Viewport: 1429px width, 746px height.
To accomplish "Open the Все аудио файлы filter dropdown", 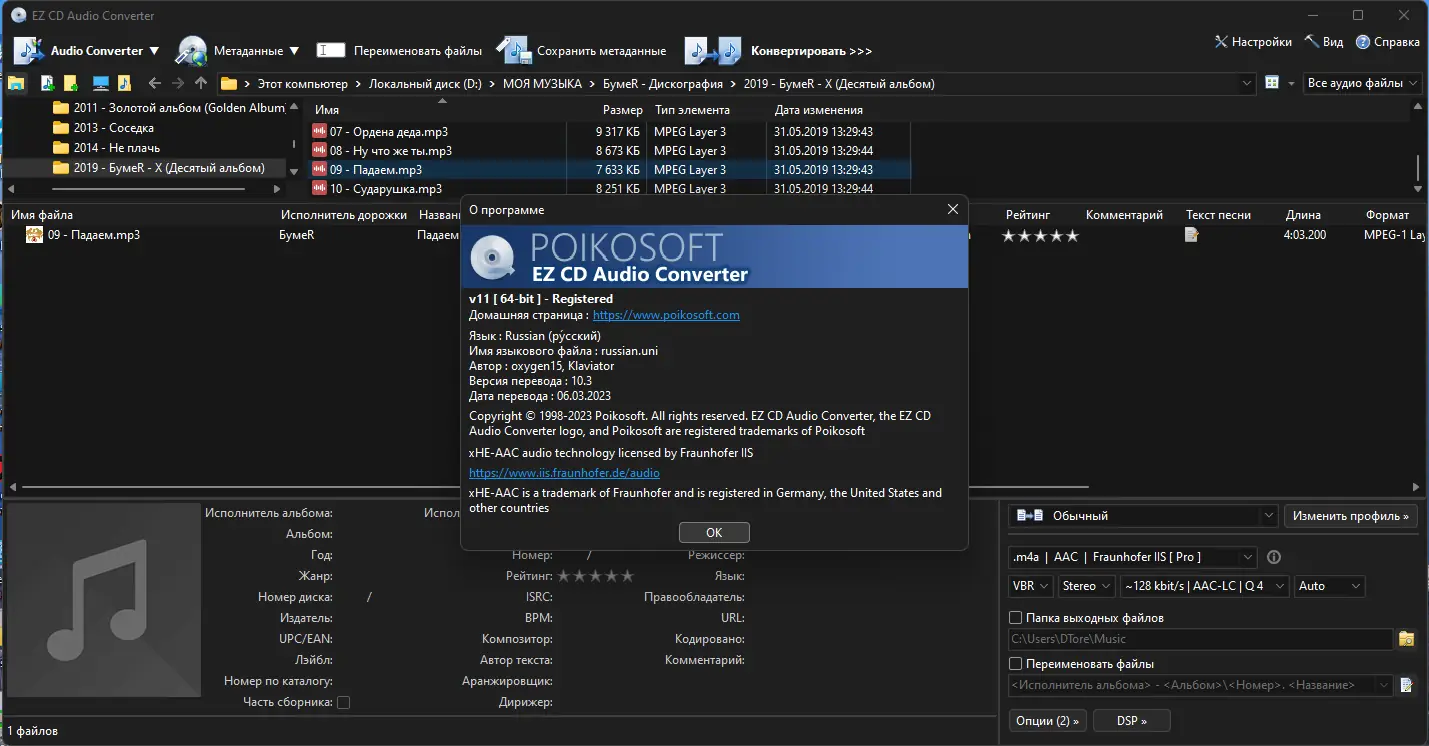I will [x=1364, y=84].
